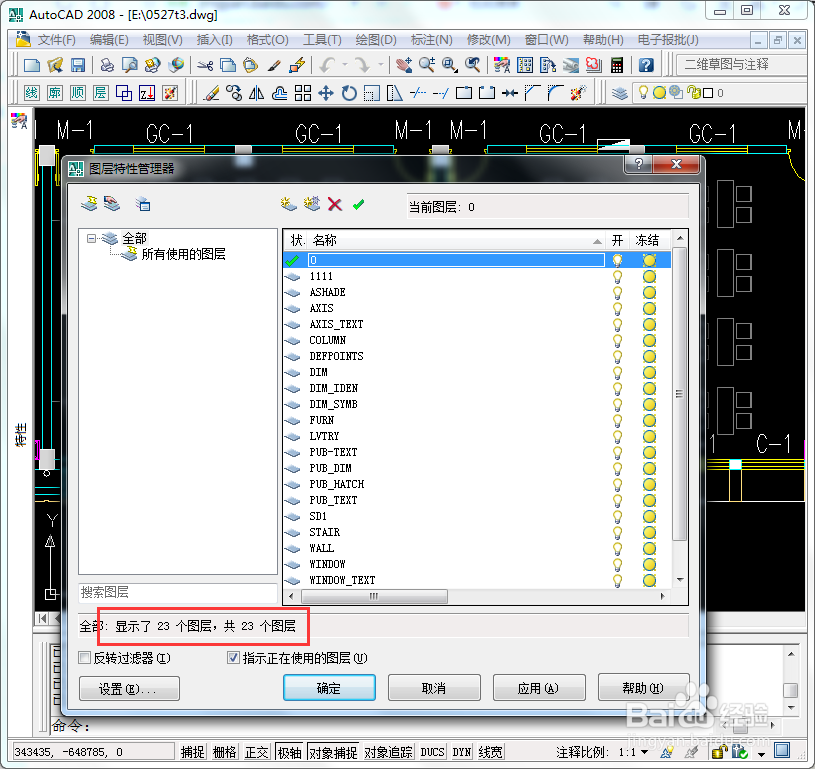Click the Fillet tool icon
815x769 pixels.
[555, 93]
